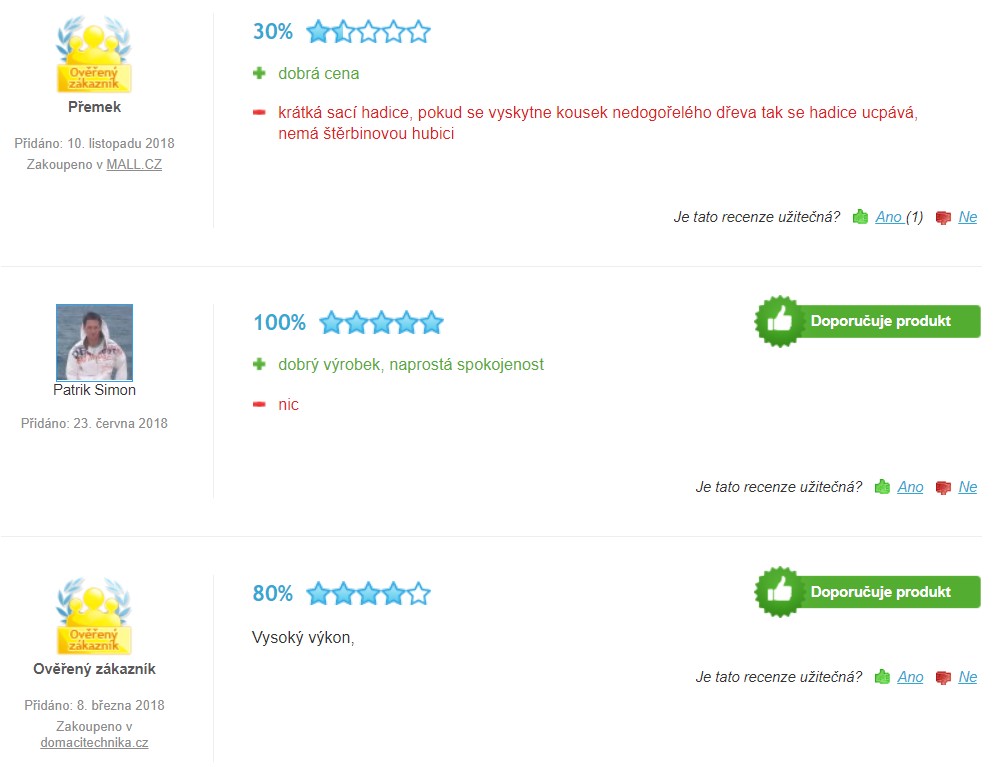Image resolution: width=998 pixels, height=767 pixels.
Task: Click 'Doporučuje produkt' badge on the 100% review
Action: click(x=867, y=321)
